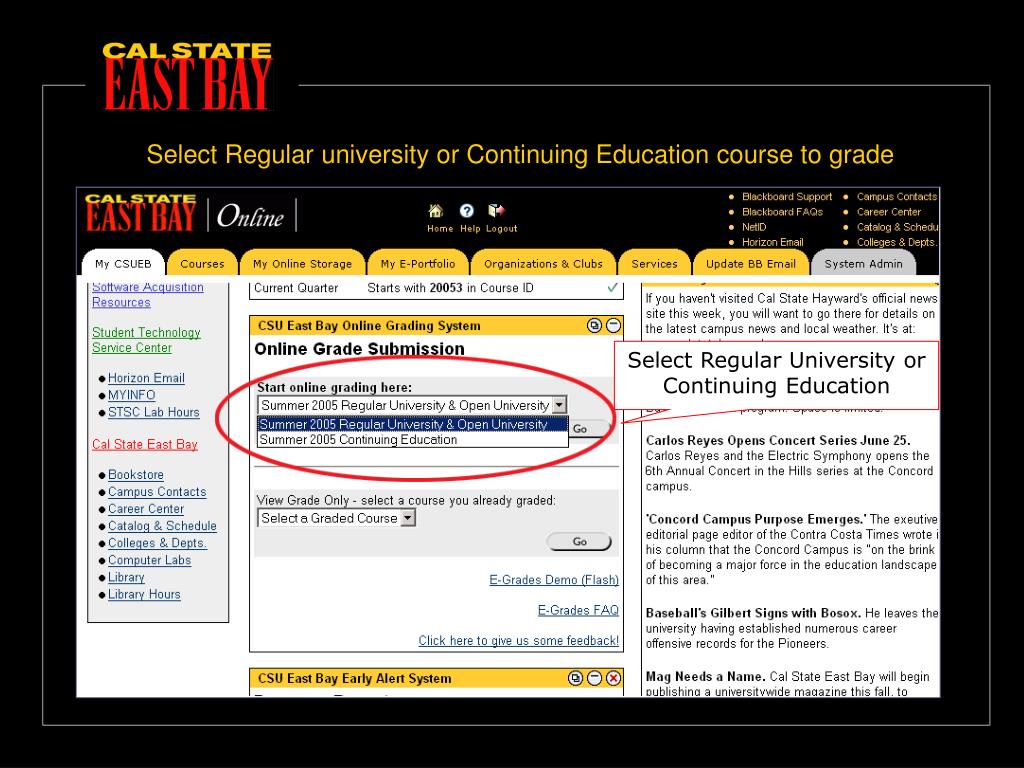Open the System Admin tab

pos(863,264)
